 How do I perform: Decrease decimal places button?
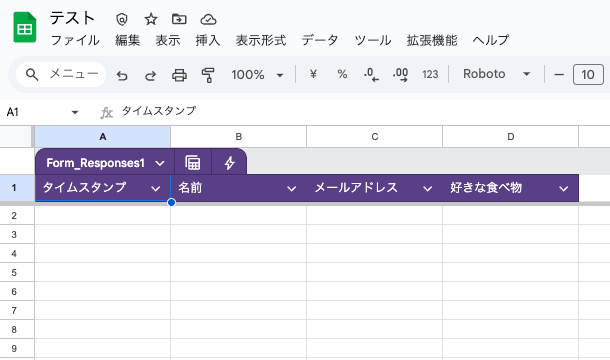point(371,74)
